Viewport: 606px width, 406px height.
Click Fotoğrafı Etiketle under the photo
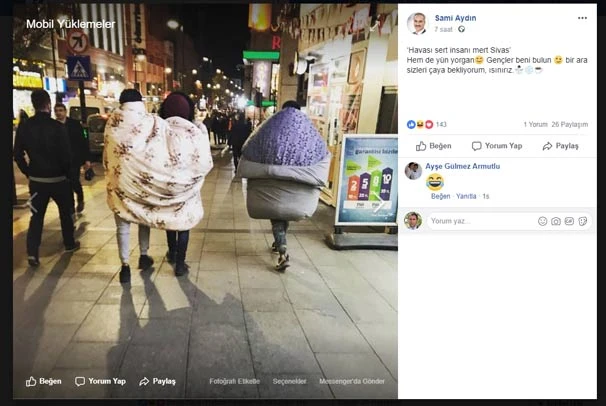coord(235,381)
